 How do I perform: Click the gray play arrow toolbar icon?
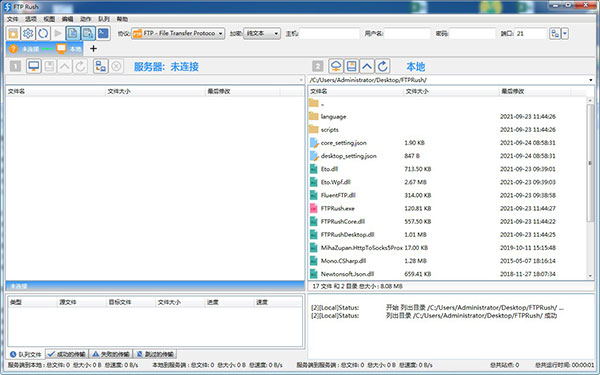58,34
